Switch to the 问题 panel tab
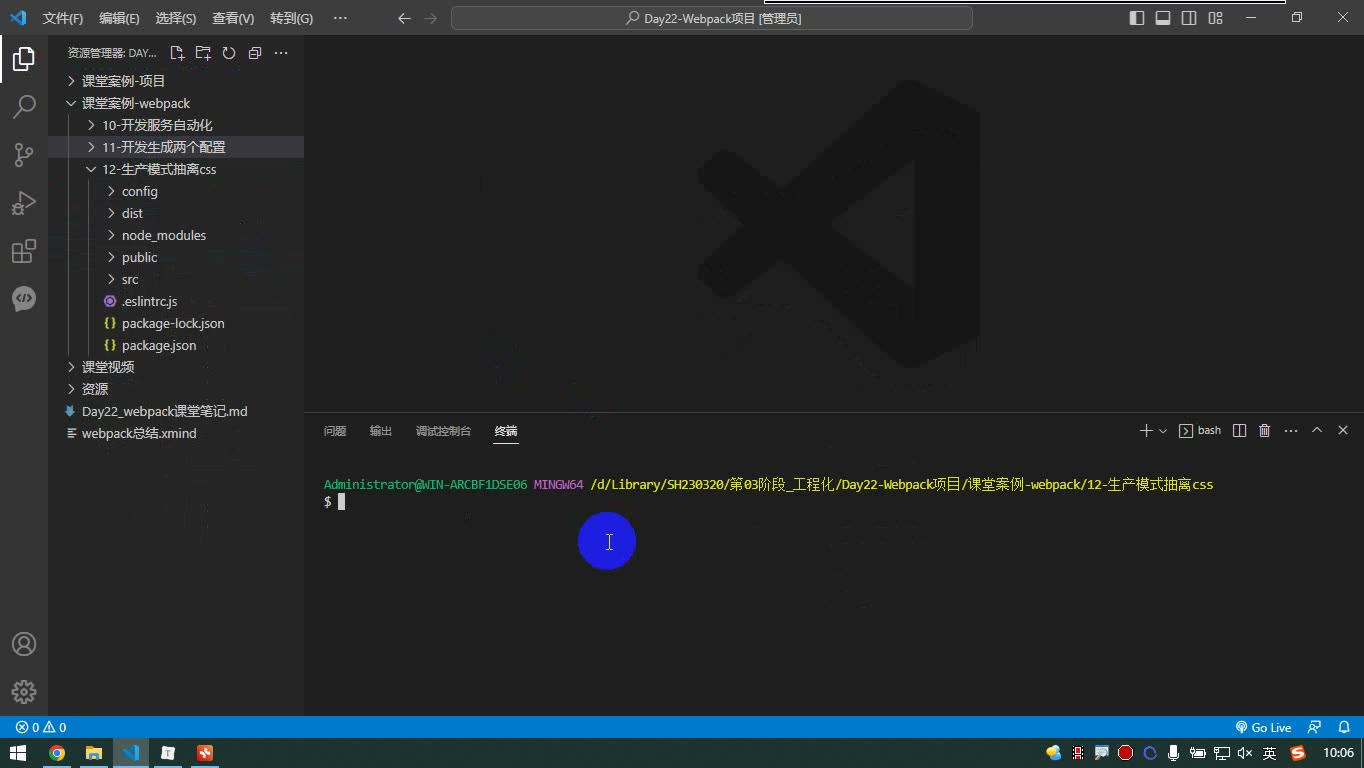The height and width of the screenshot is (768, 1364). (x=335, y=431)
